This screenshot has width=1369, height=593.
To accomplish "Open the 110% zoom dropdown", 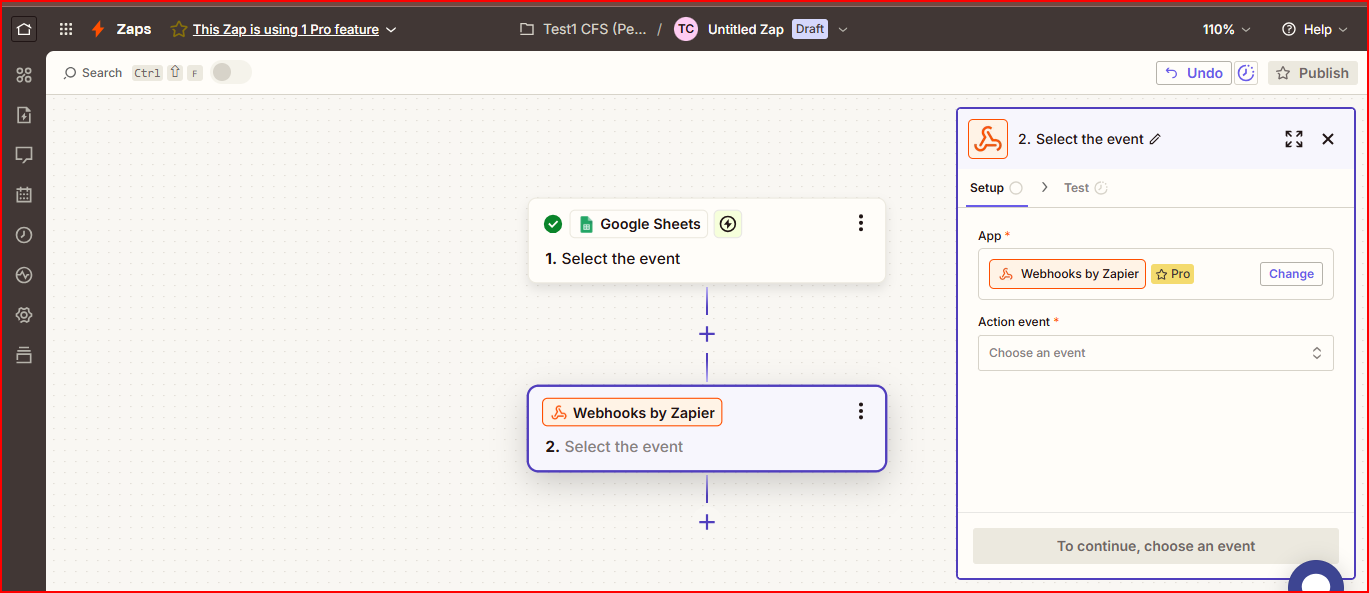I will pyautogui.click(x=1226, y=29).
